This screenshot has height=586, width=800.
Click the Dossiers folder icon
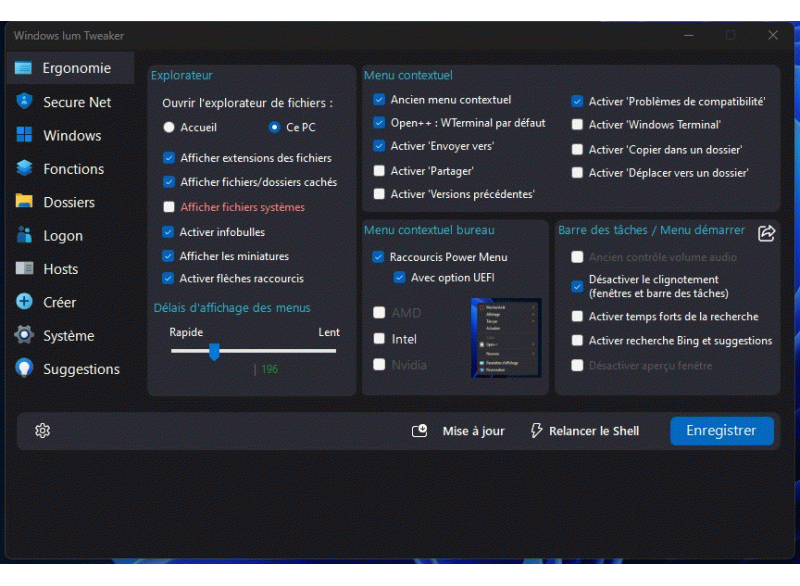pyautogui.click(x=24, y=201)
